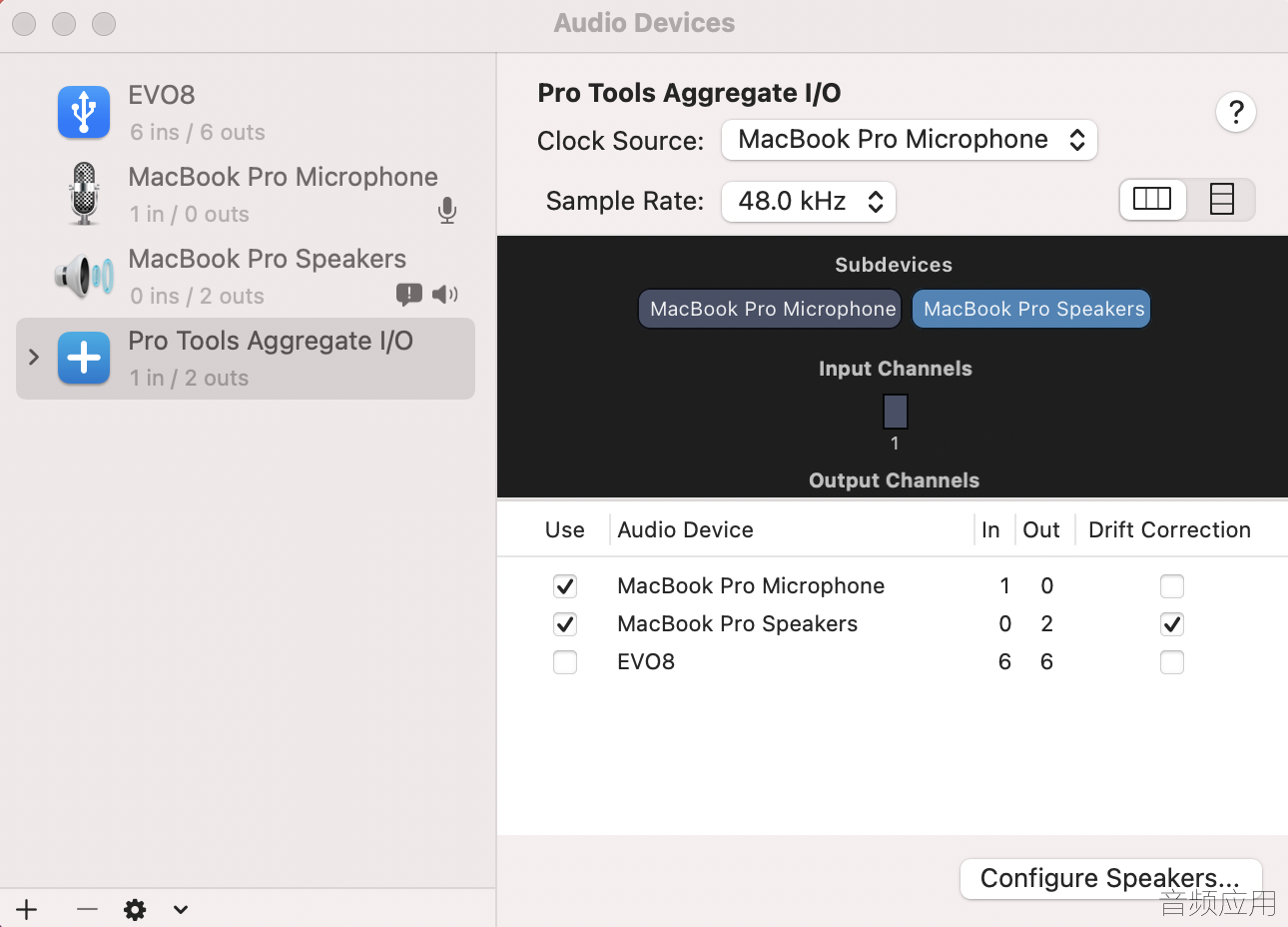
Task: Remove selected device with minus button
Action: [x=87, y=909]
